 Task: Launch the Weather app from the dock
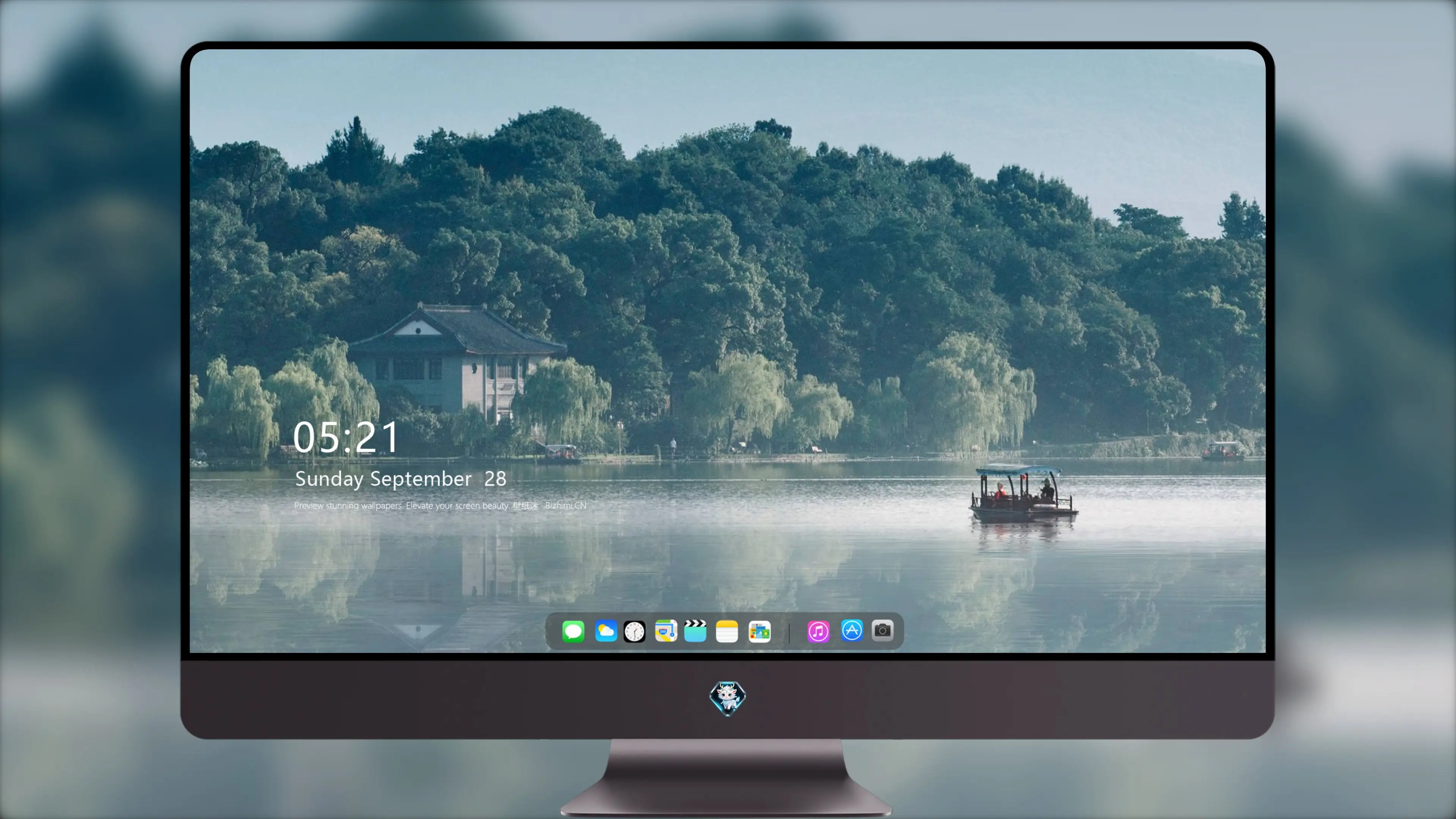pyautogui.click(x=606, y=631)
